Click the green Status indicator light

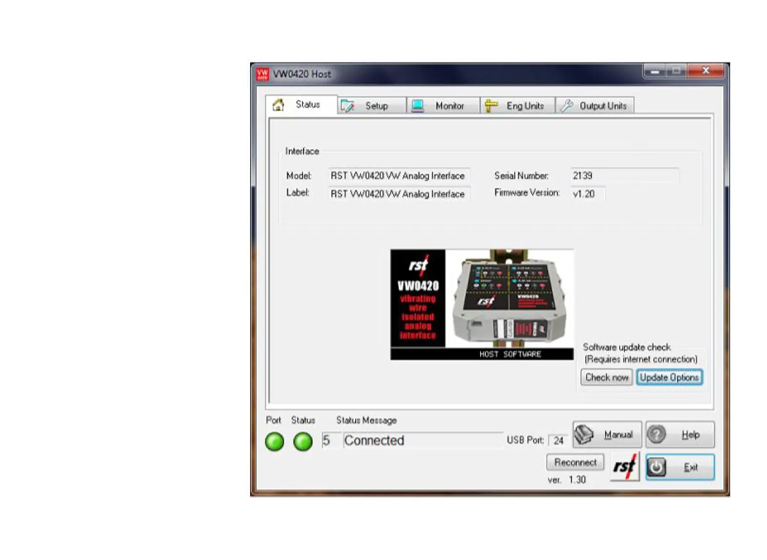coord(303,441)
